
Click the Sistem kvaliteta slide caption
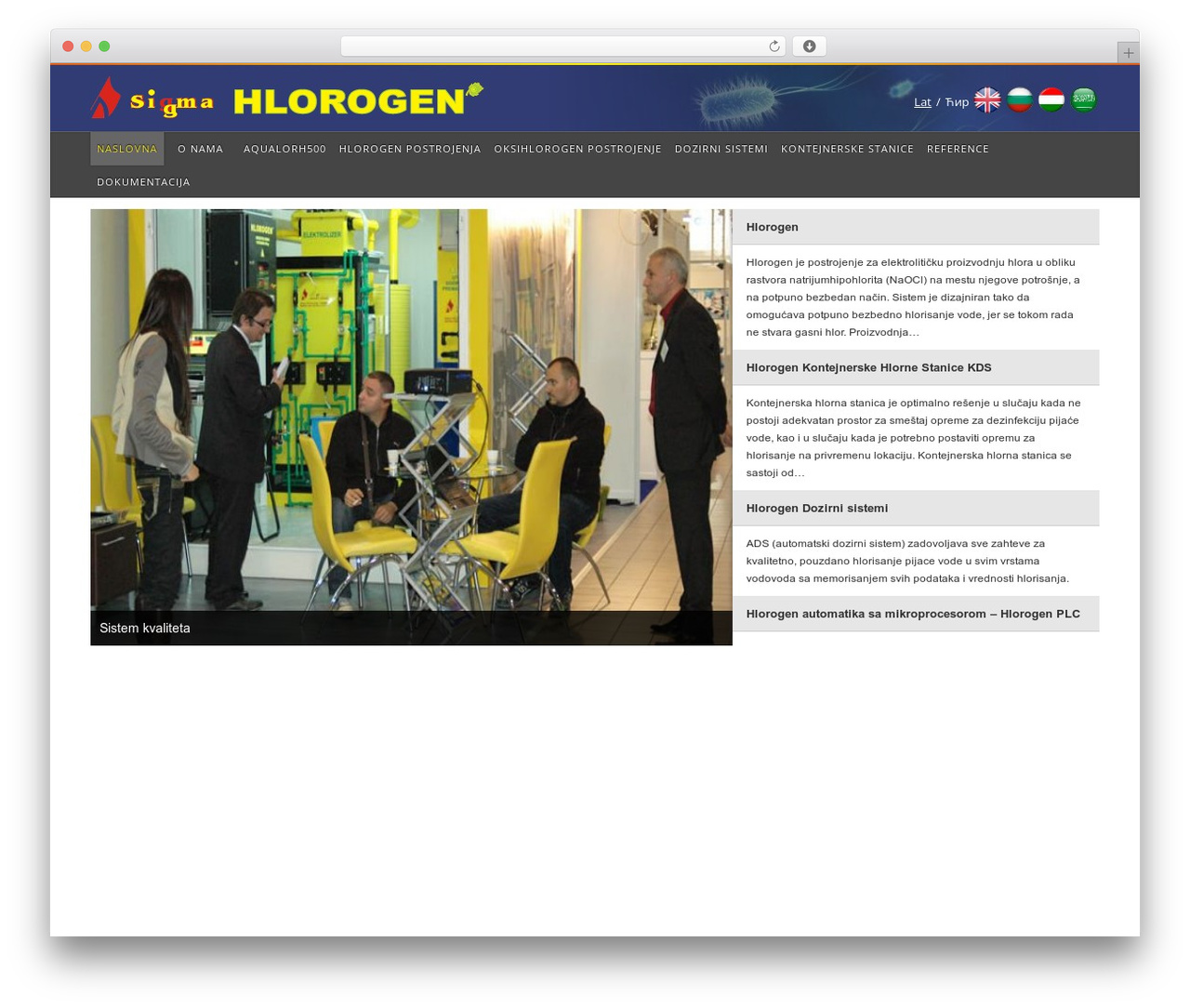point(145,629)
